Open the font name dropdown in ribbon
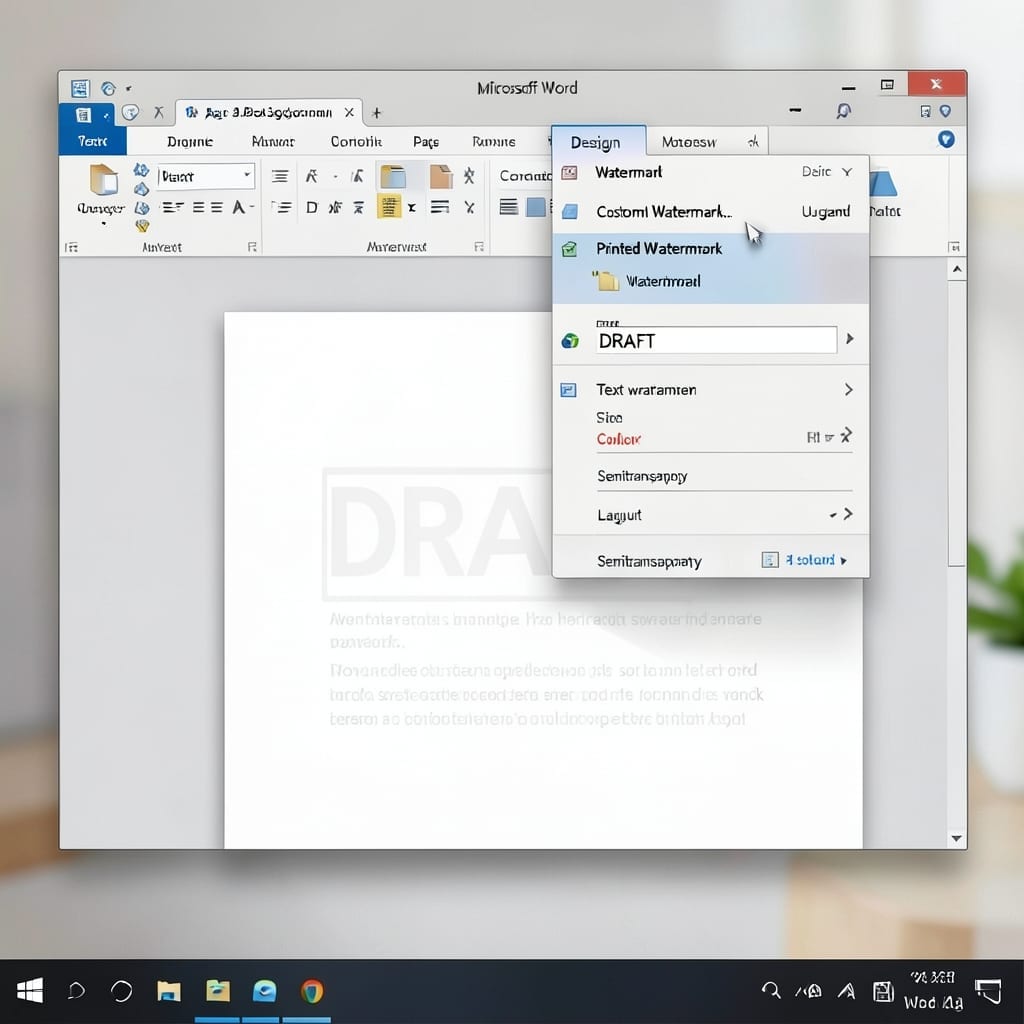1024x1024 pixels. 247,176
